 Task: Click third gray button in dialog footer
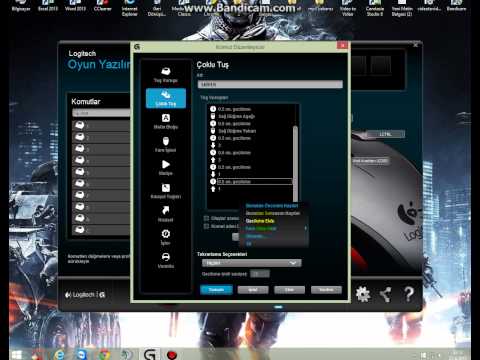[x=289, y=290]
